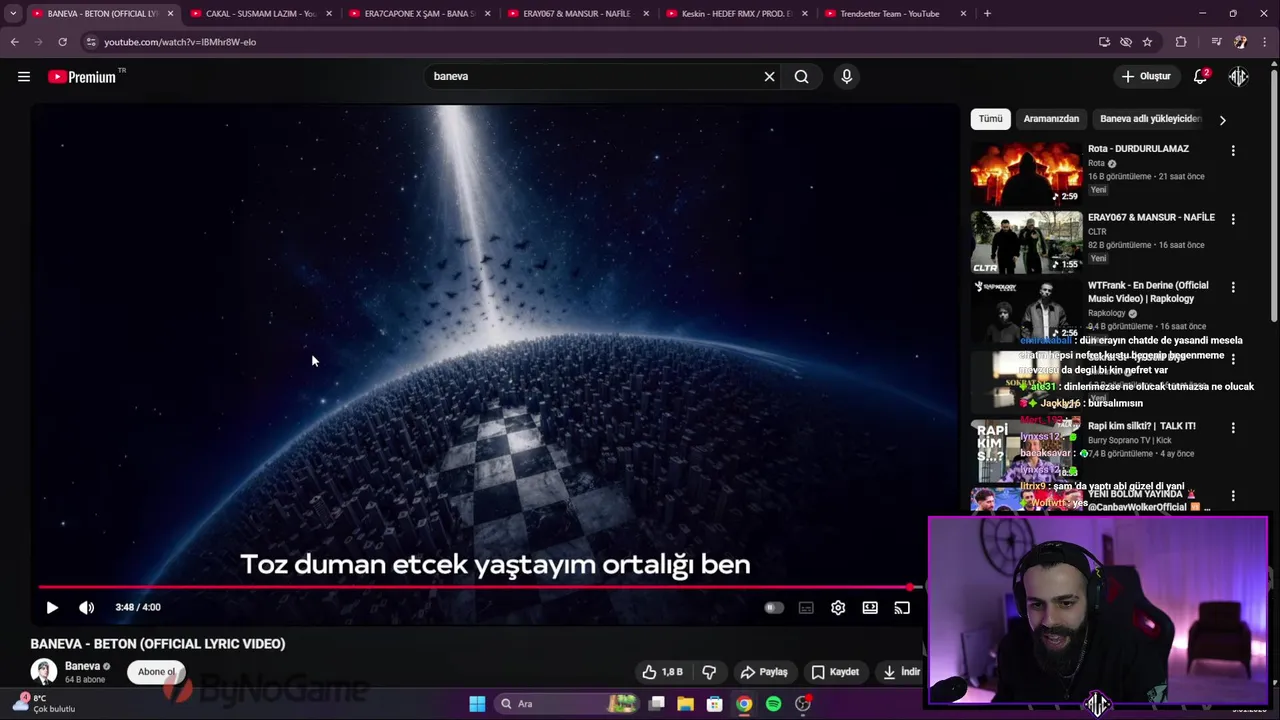Viewport: 1280px width, 720px height.
Task: Show more filter chips with the arrow
Action: pos(1222,120)
